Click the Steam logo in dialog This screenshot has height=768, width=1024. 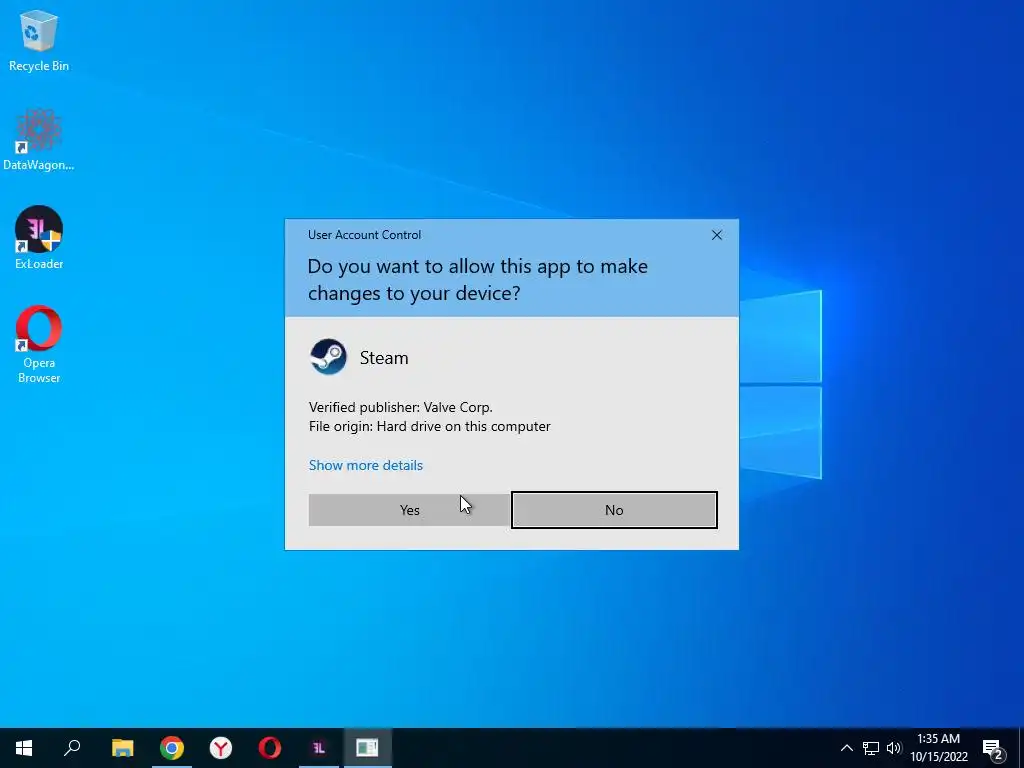328,357
